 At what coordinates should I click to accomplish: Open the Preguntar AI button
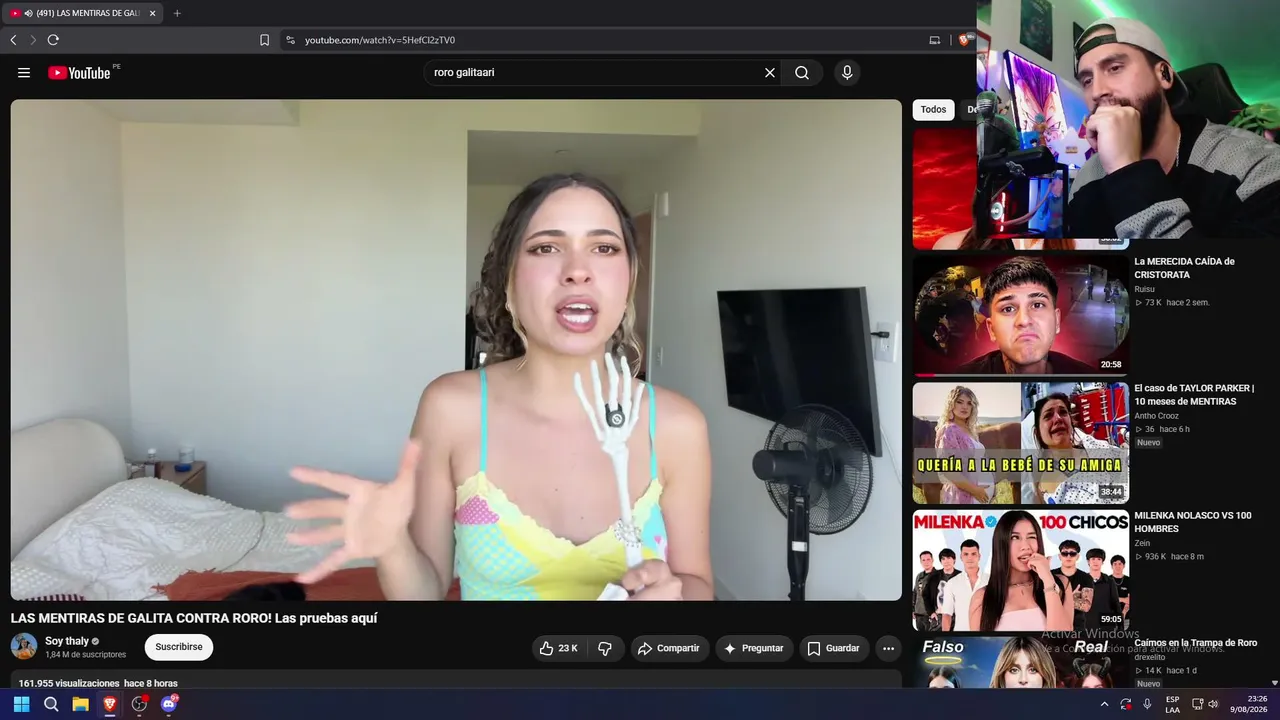coord(754,648)
